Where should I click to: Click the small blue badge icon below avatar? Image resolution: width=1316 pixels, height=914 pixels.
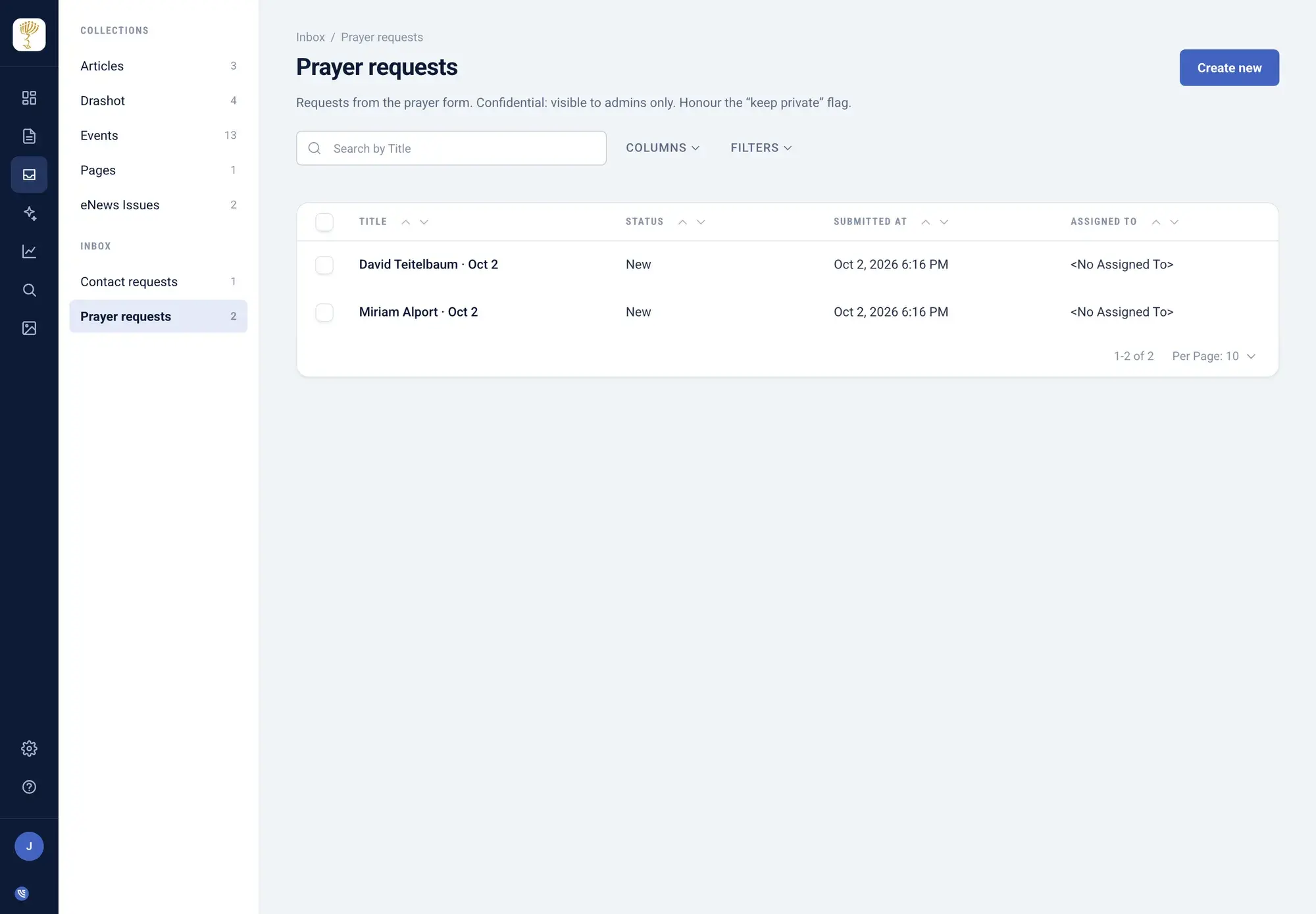point(22,894)
